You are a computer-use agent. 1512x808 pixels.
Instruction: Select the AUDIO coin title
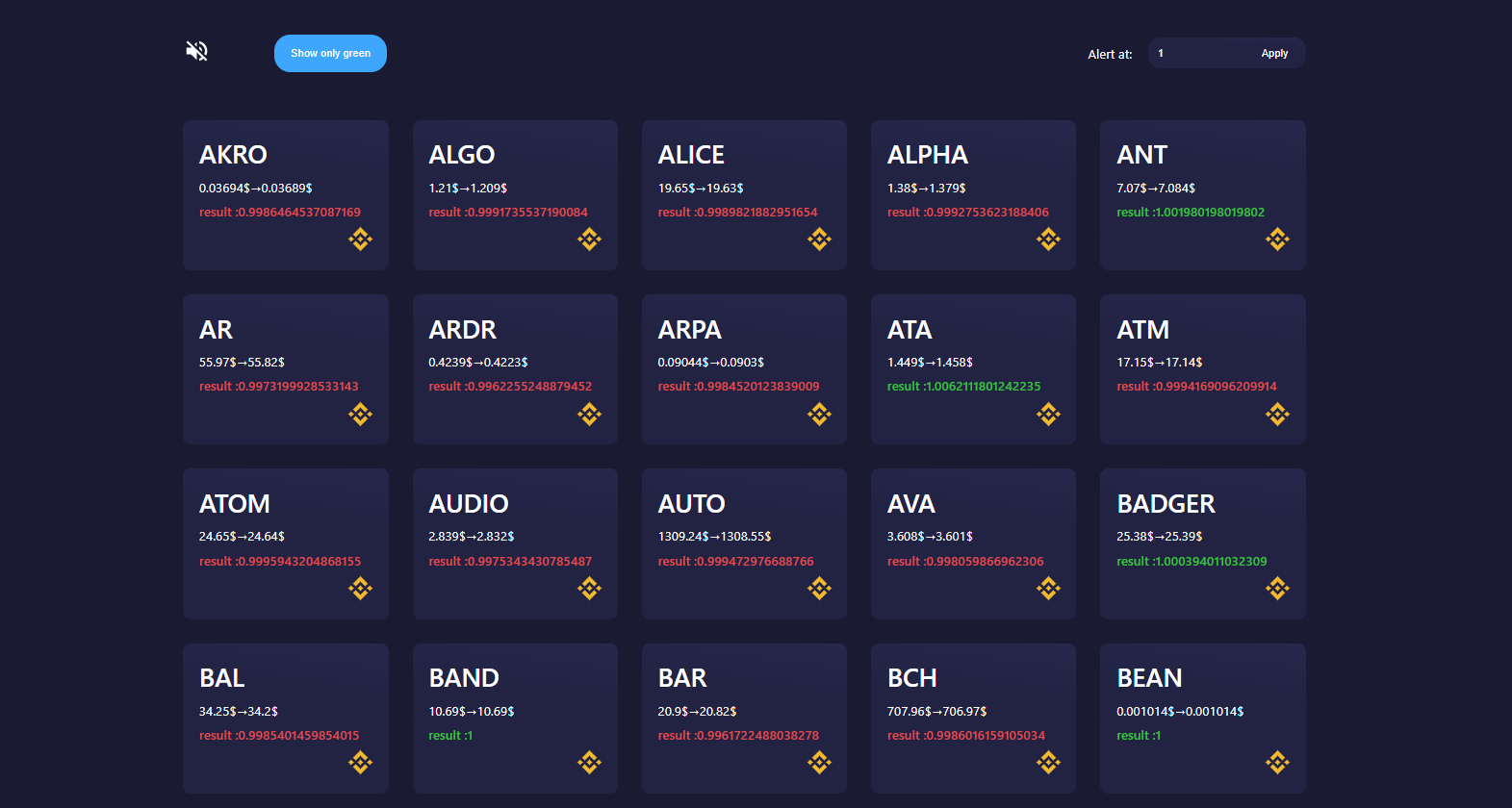pyautogui.click(x=469, y=504)
